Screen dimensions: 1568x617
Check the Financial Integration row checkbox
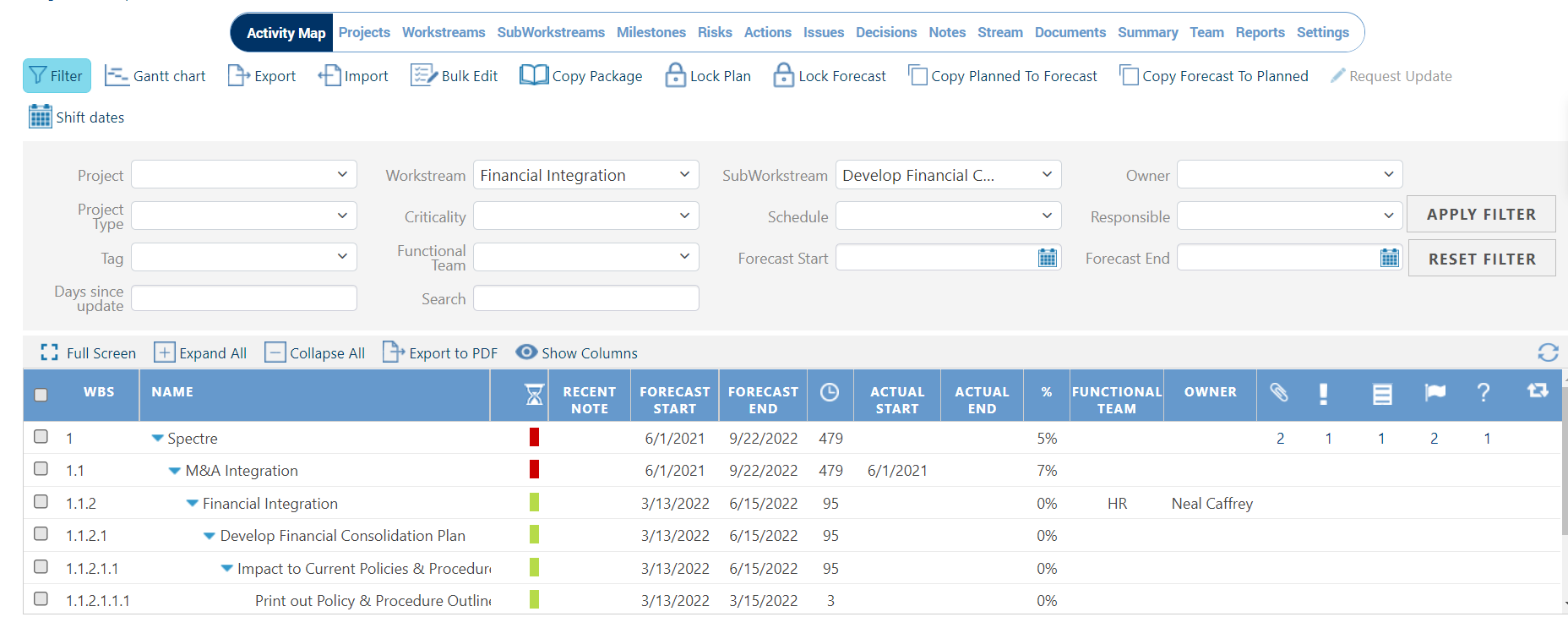(41, 501)
